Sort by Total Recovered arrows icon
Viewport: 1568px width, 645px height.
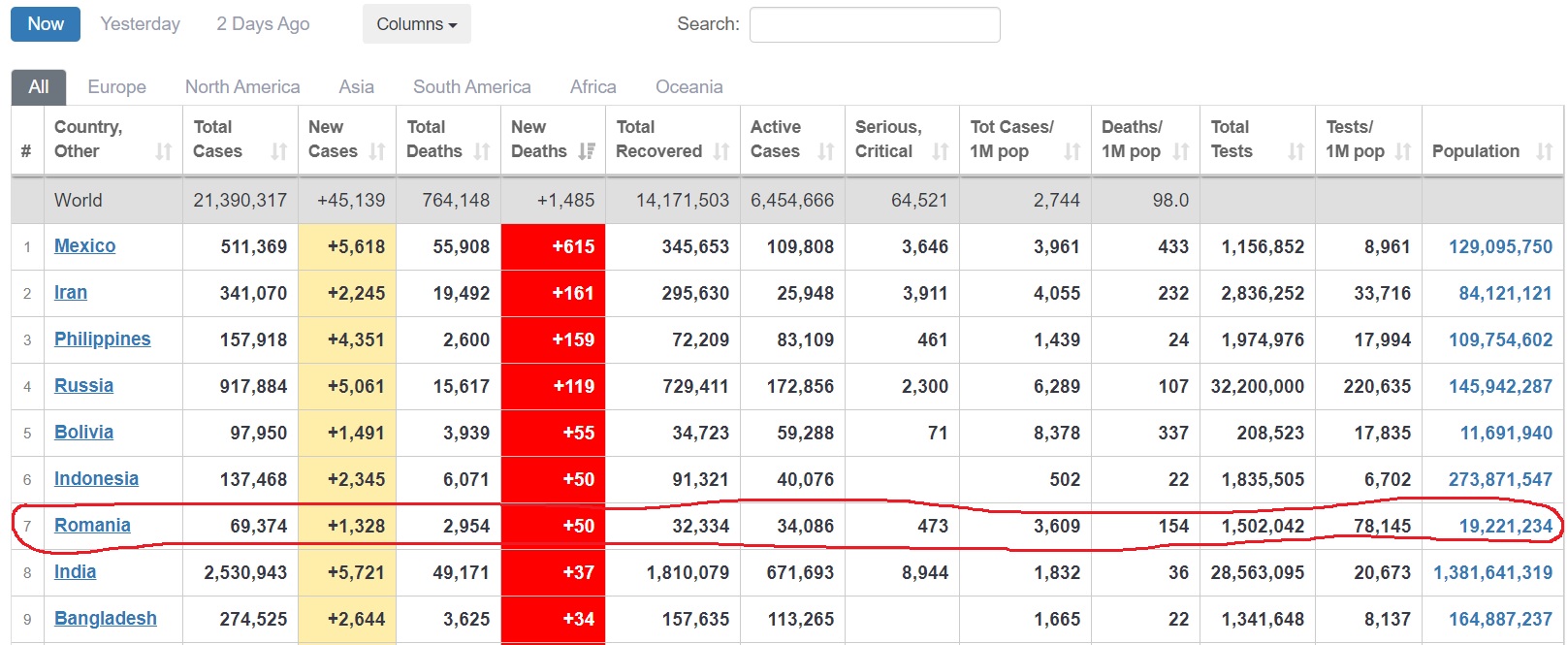pyautogui.click(x=721, y=151)
